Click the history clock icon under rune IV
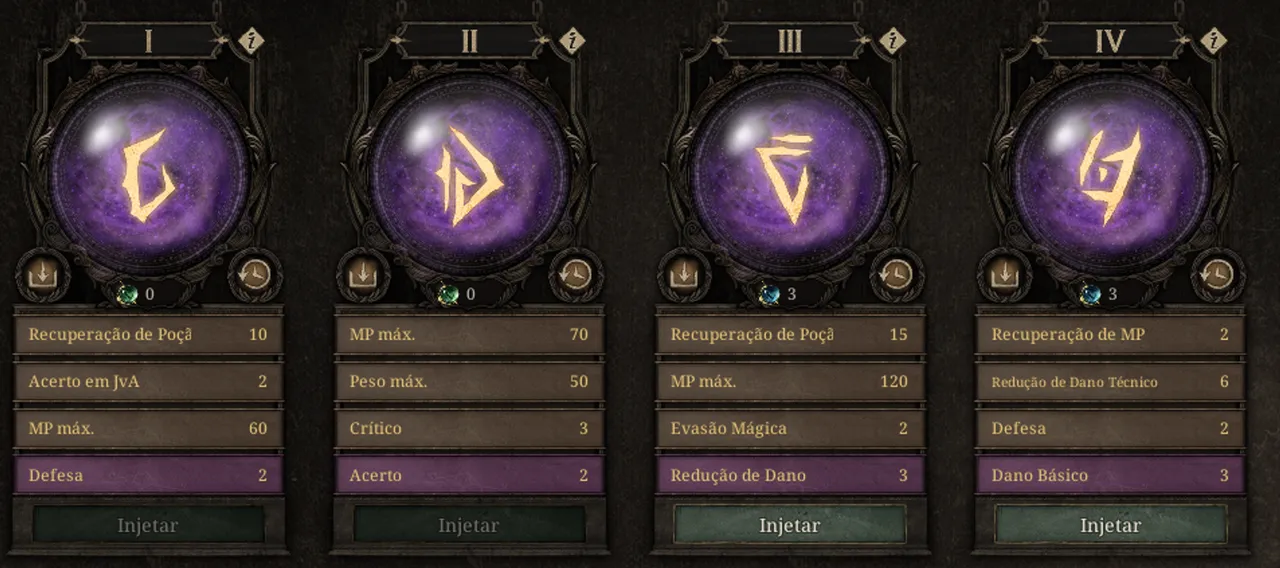1280x568 pixels. (x=1218, y=274)
